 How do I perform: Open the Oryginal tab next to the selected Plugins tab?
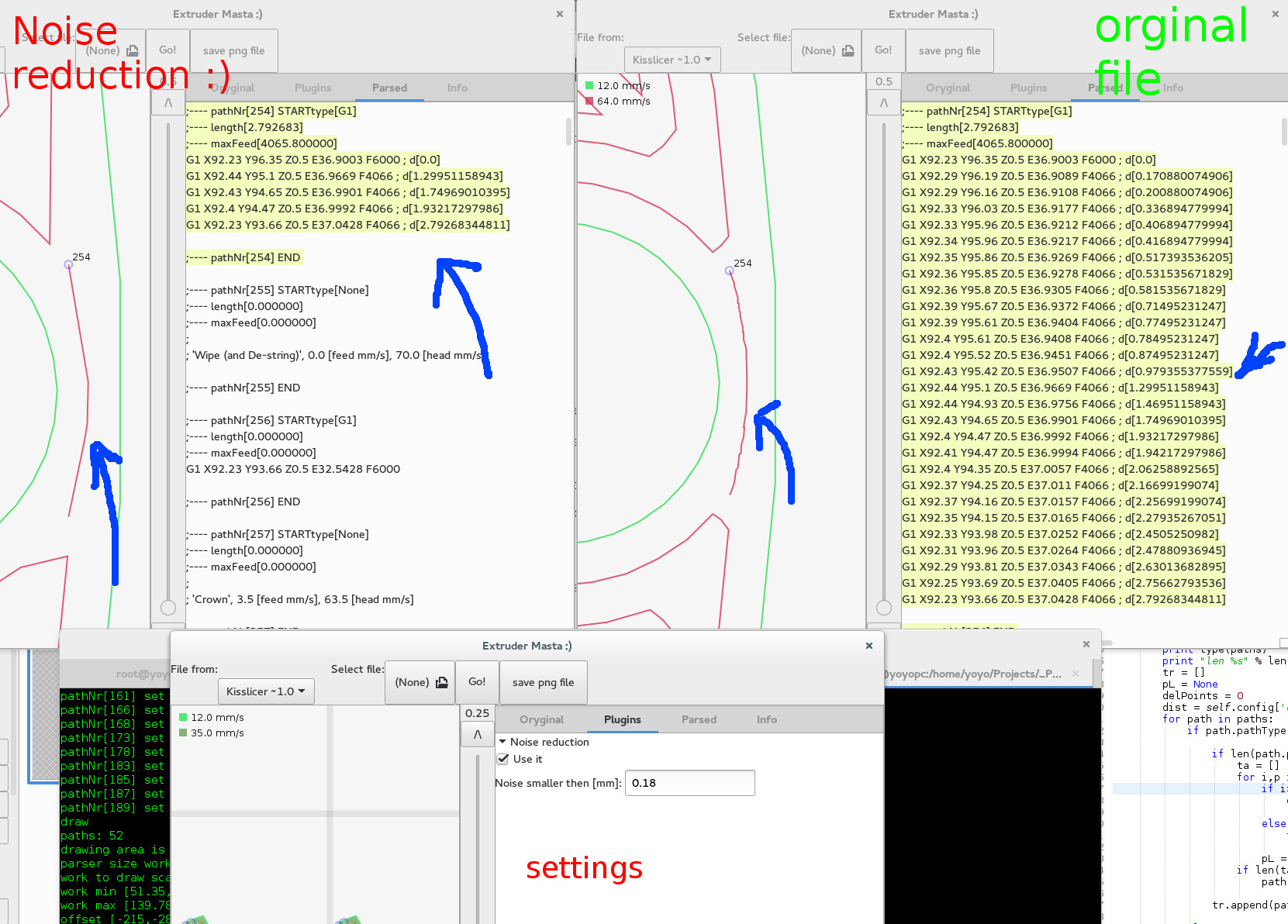pos(541,719)
